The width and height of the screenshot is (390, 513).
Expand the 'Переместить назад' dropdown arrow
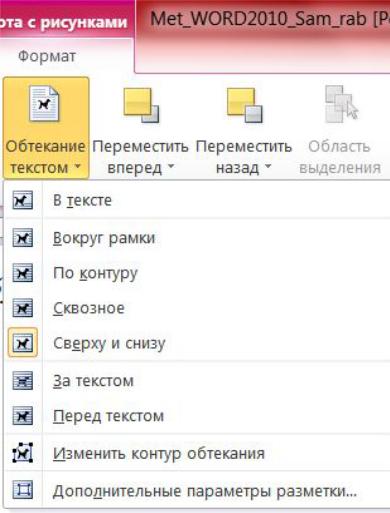[x=267, y=167]
